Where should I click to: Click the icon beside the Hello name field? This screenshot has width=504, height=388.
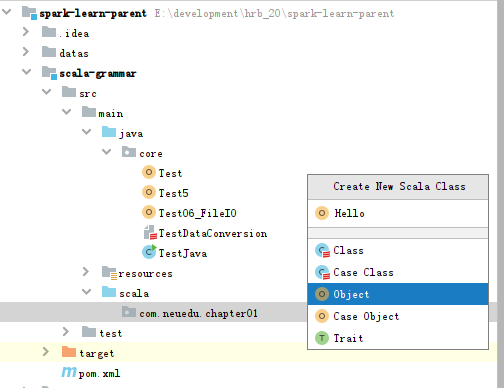click(322, 213)
